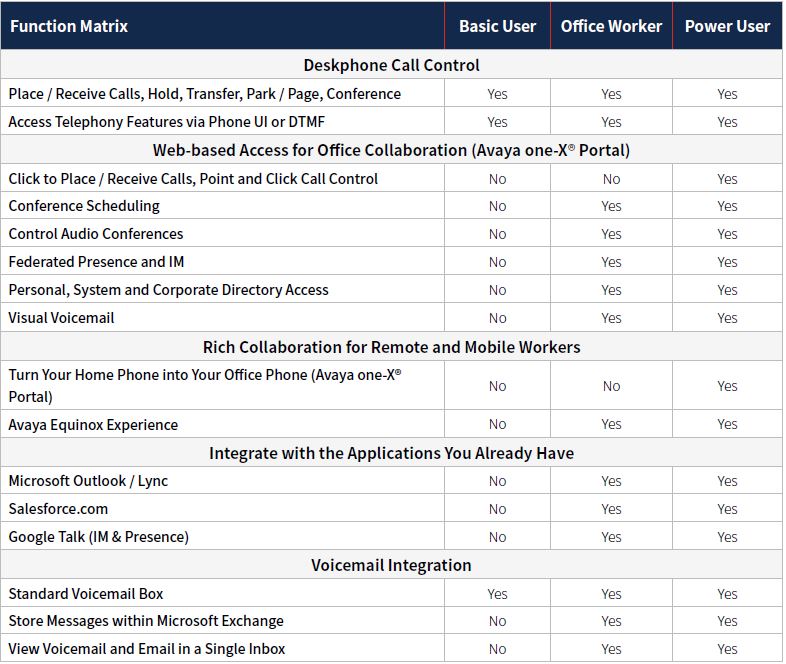Click Power User's Yes for Federated Presence and IM
The width and height of the screenshot is (786, 664).
[727, 262]
